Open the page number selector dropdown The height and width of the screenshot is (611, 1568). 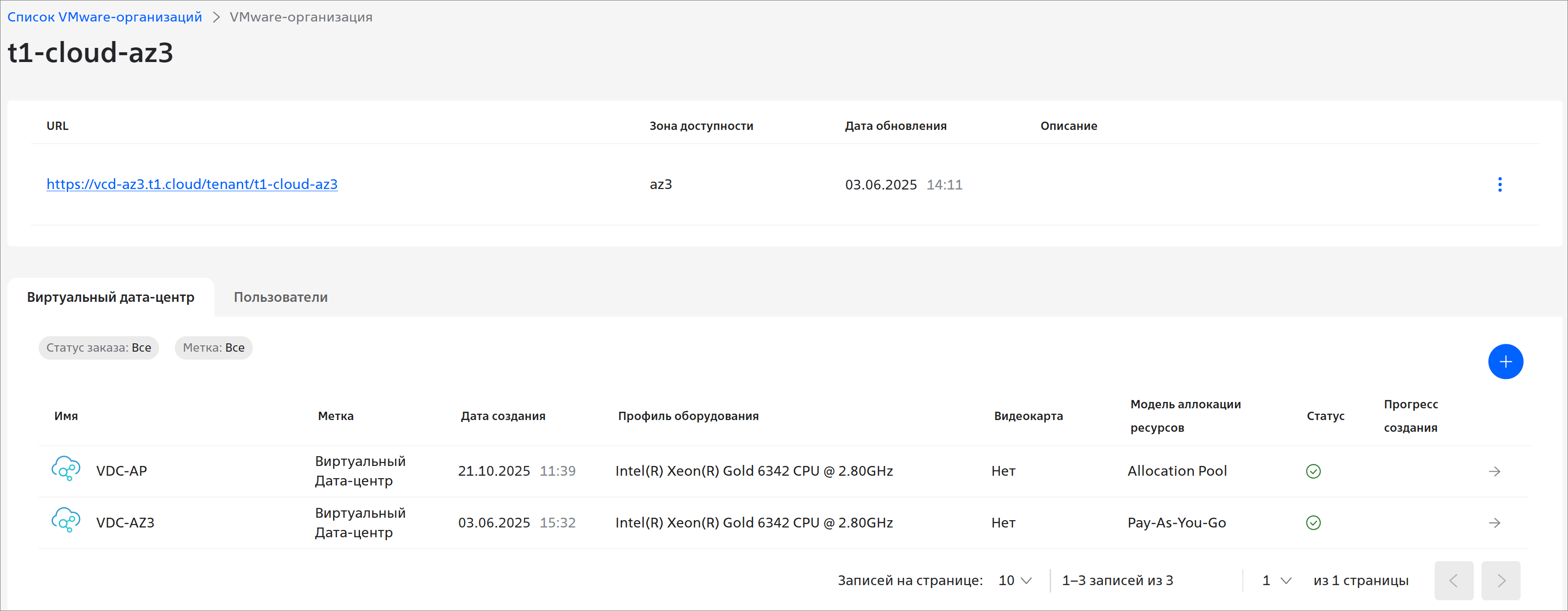click(x=1276, y=581)
